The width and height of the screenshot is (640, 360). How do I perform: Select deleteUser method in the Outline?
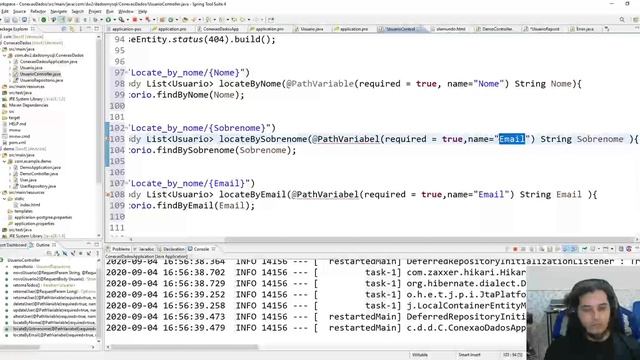click(x=54, y=304)
